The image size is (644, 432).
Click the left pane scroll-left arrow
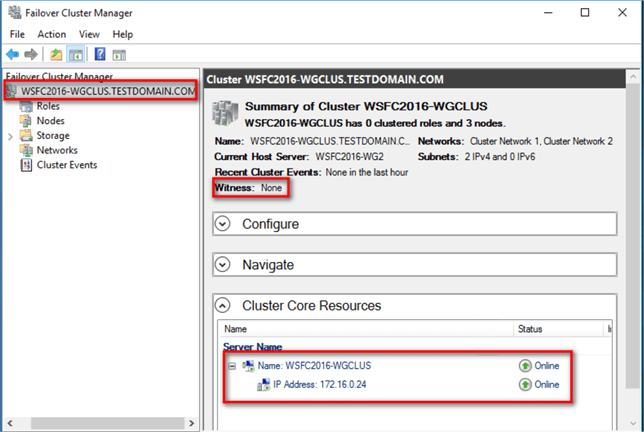point(10,423)
